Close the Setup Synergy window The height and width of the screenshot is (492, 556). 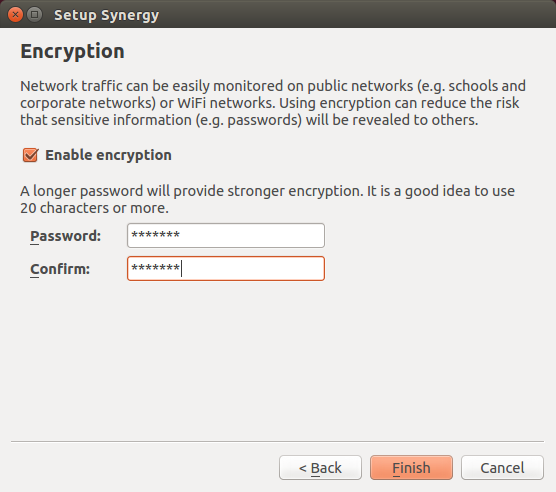pos(15,15)
